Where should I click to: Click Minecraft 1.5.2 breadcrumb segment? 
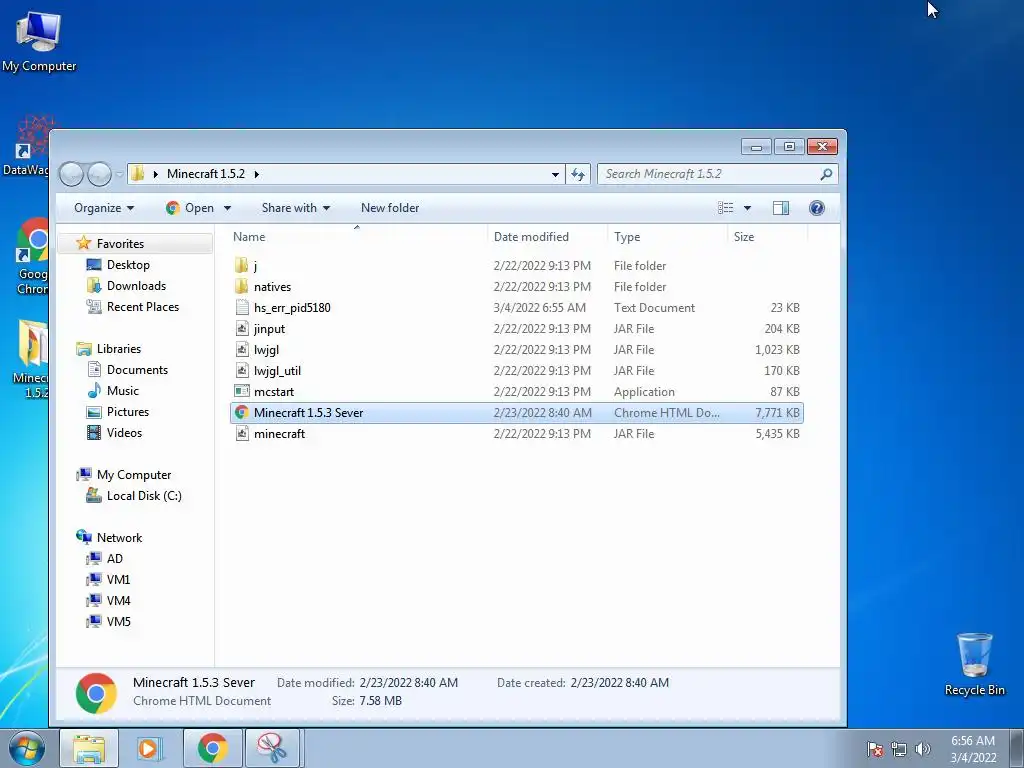[206, 174]
